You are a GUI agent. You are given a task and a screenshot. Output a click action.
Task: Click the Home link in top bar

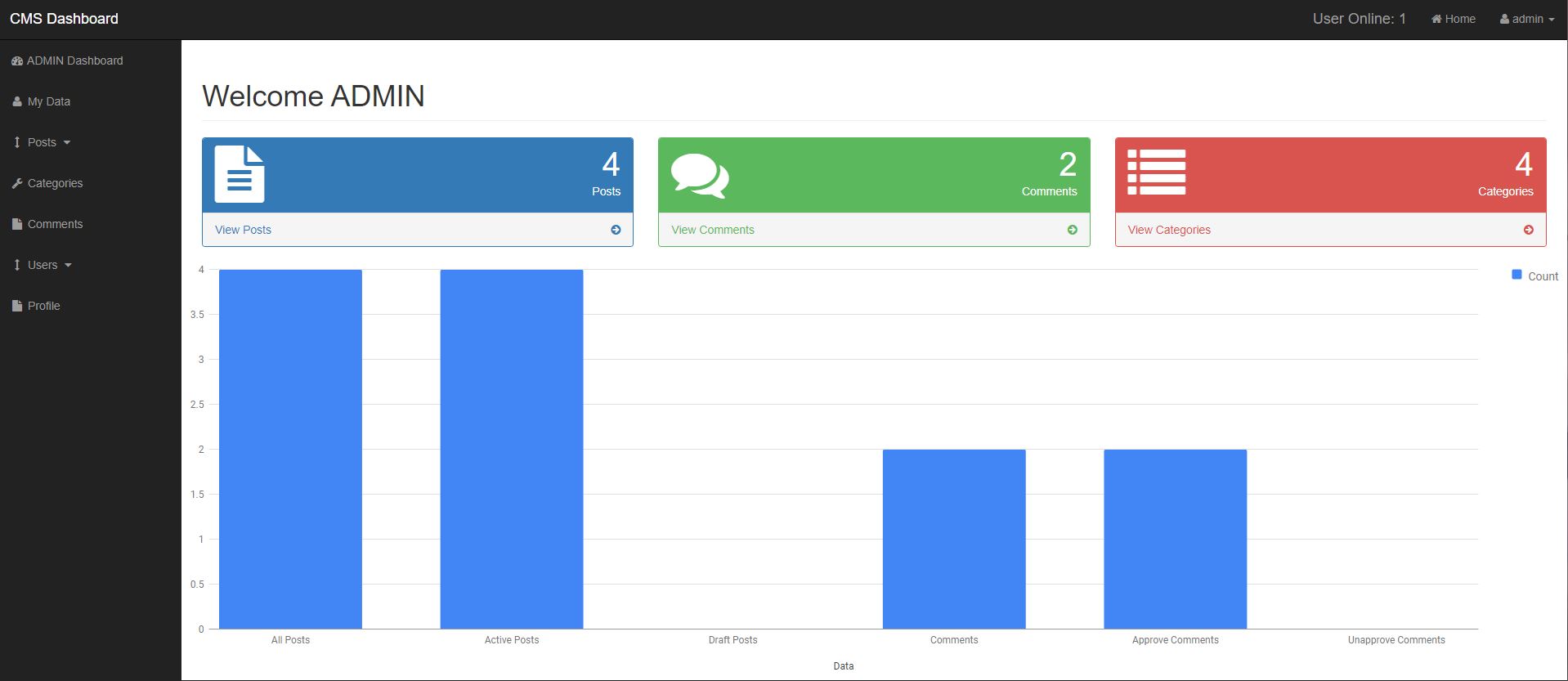[1453, 19]
